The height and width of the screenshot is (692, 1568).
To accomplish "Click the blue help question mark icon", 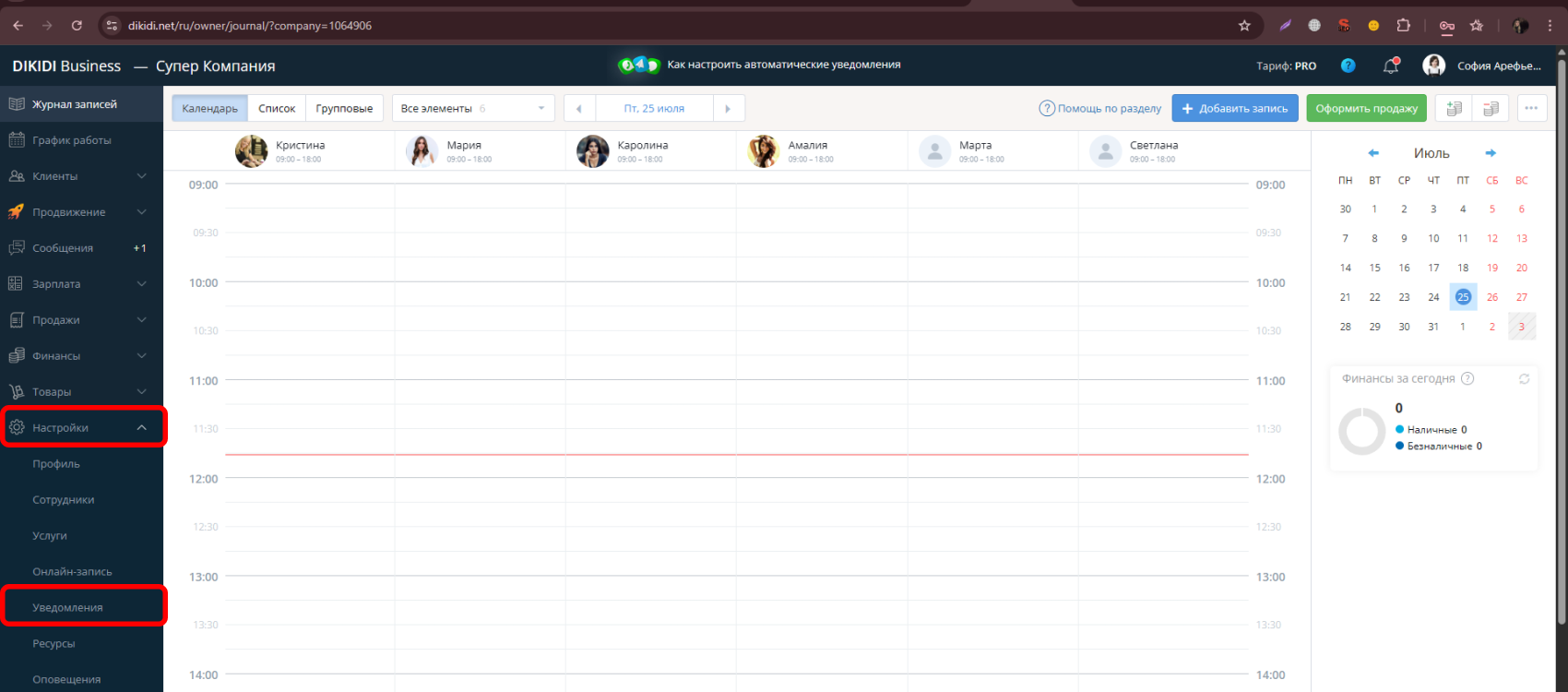I will 1348,66.
